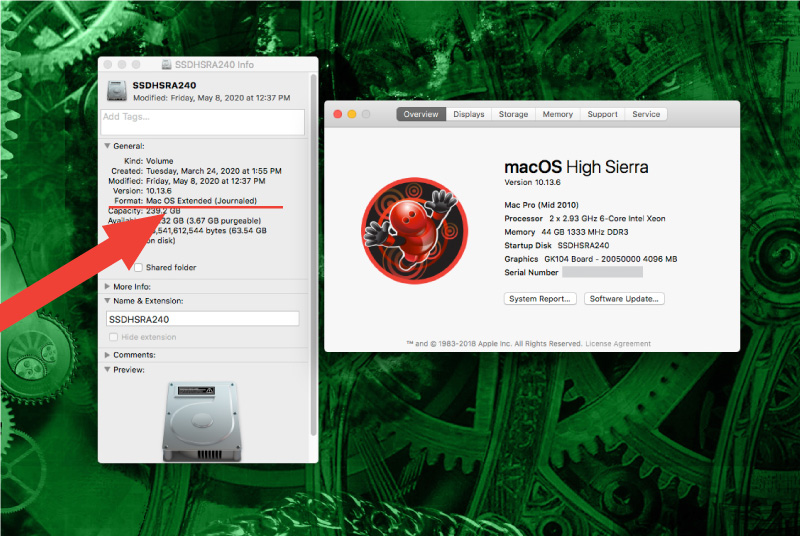The width and height of the screenshot is (800, 536).
Task: Select the Overview tab
Action: tap(421, 114)
